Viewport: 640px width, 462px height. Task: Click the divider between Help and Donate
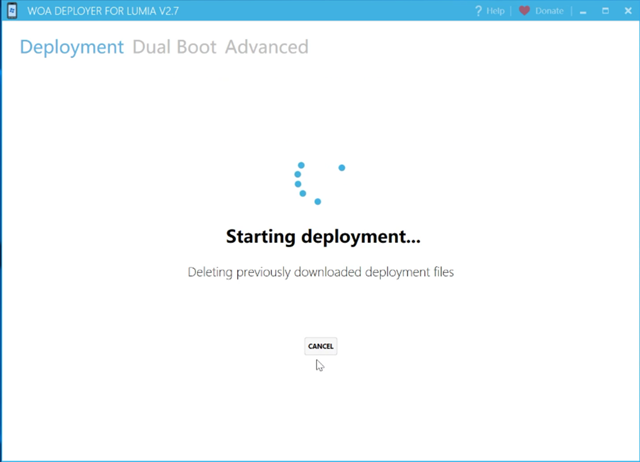[x=511, y=11]
